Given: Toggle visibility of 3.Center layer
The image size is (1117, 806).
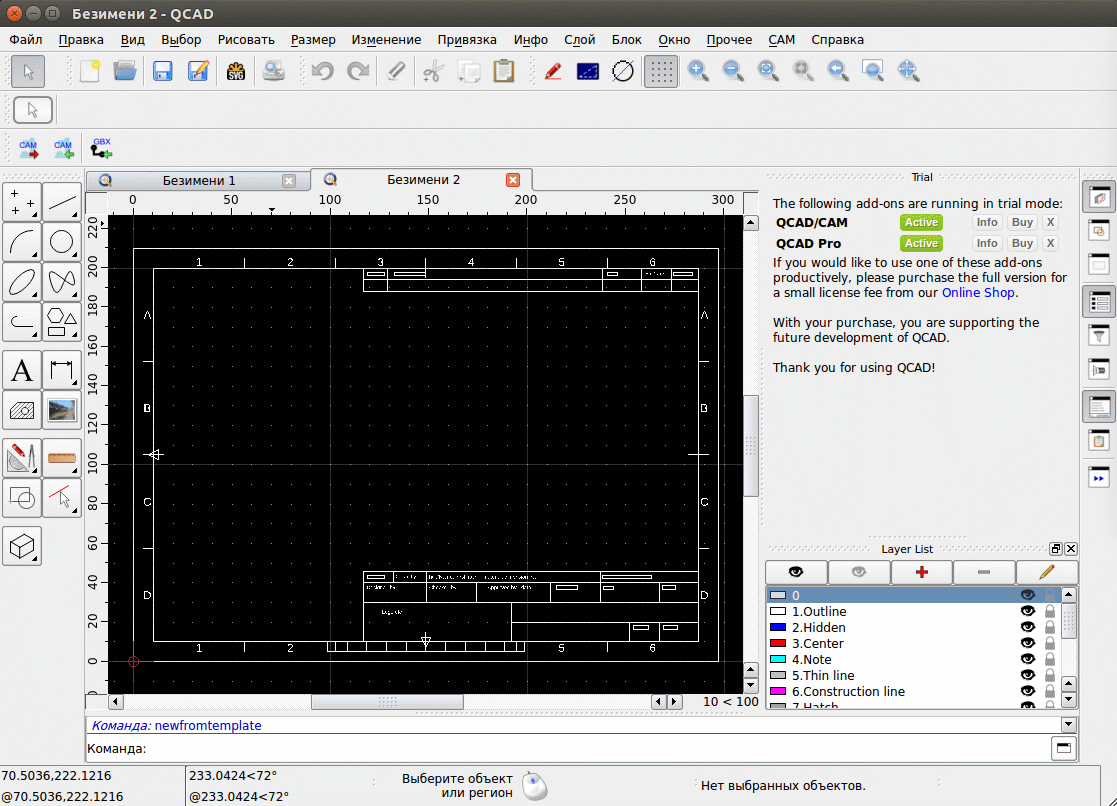Looking at the screenshot, I should point(1027,644).
